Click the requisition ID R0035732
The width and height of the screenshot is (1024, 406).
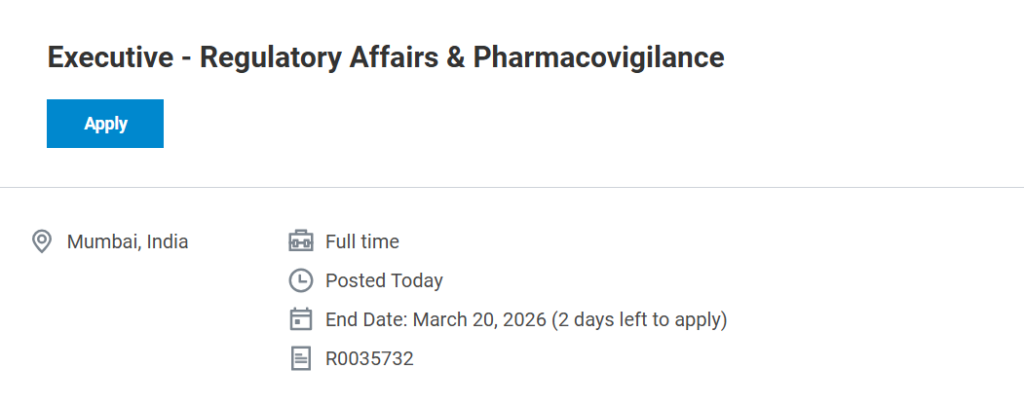point(369,358)
